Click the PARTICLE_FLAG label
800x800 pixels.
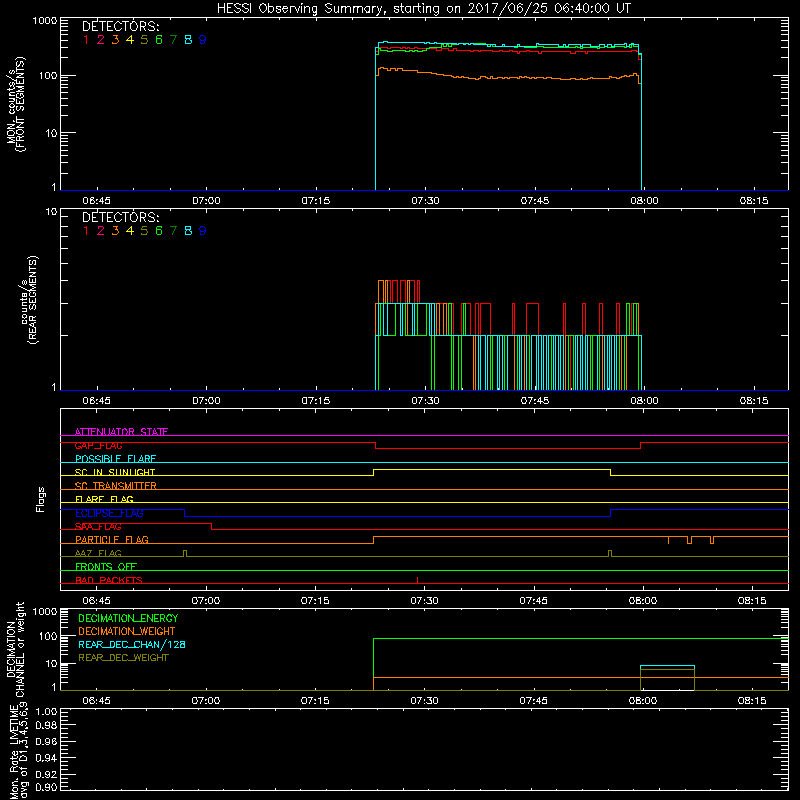pos(112,539)
